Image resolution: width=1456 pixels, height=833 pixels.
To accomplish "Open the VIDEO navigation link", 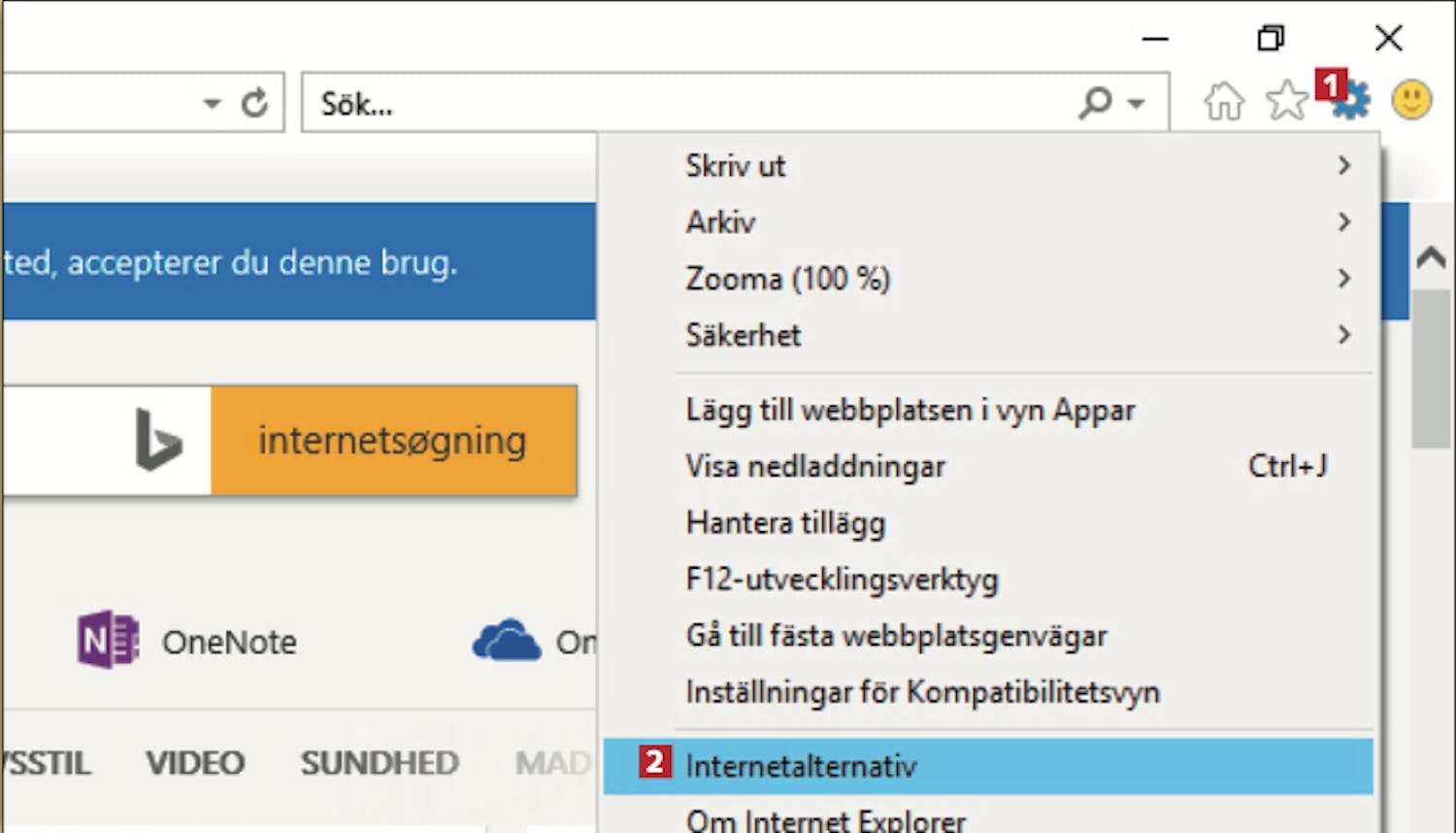I will click(195, 763).
